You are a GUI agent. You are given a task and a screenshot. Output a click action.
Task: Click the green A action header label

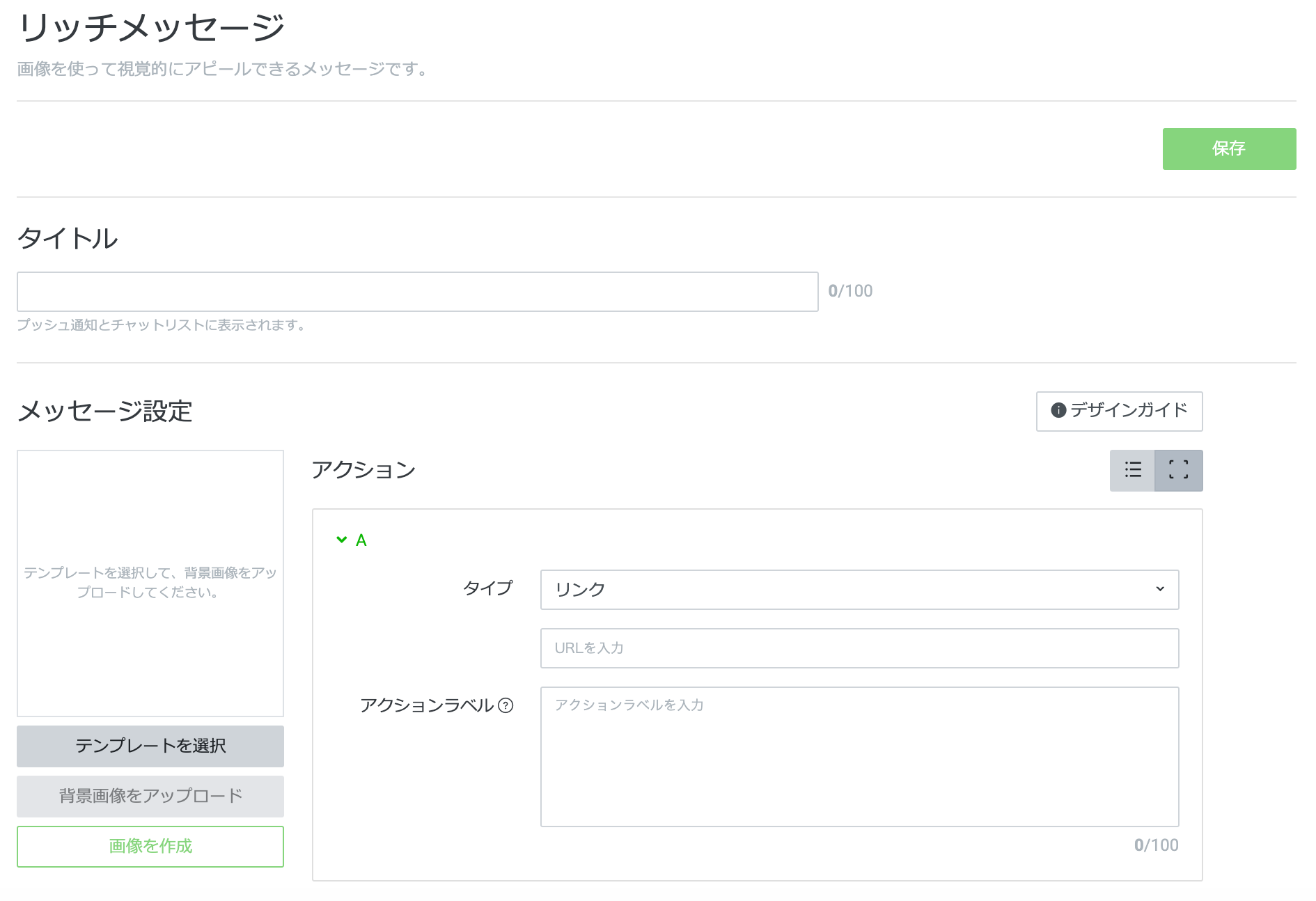361,540
